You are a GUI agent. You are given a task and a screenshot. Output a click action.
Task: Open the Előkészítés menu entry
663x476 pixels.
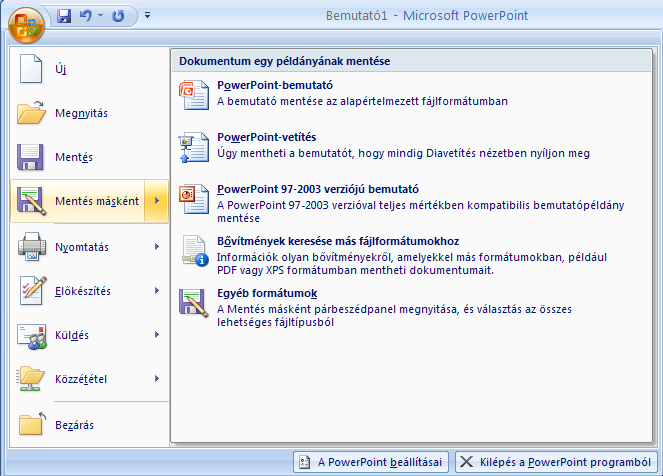90,291
